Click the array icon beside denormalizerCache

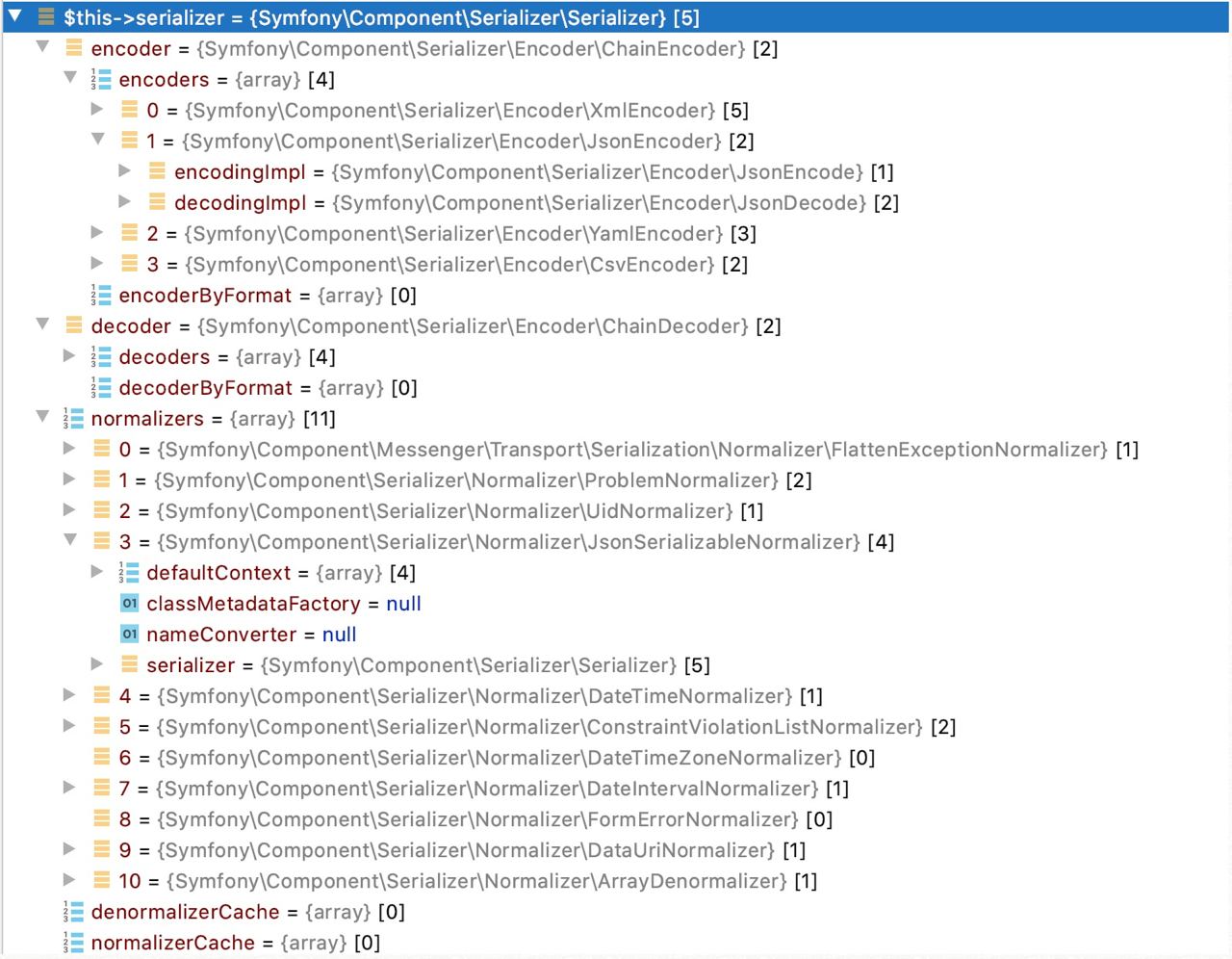[x=73, y=911]
